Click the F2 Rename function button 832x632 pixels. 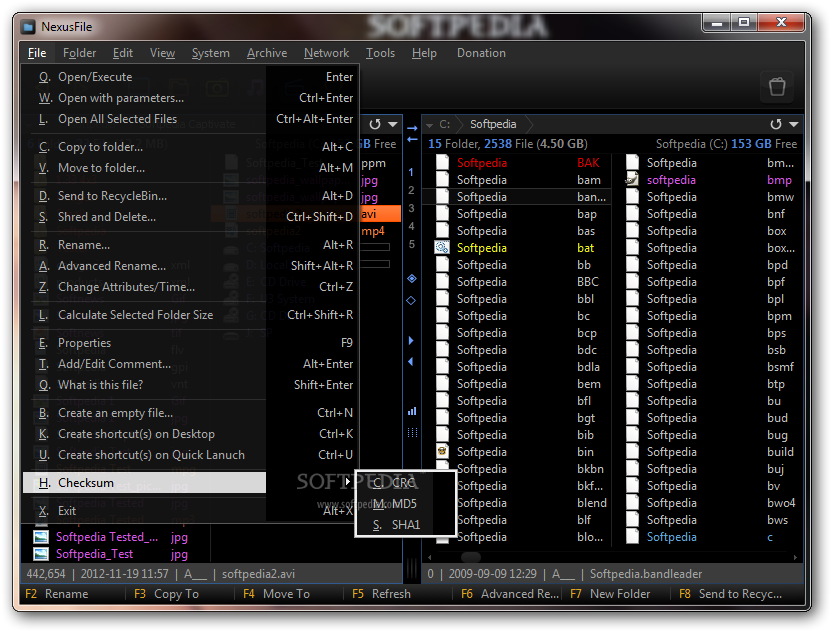[x=57, y=594]
